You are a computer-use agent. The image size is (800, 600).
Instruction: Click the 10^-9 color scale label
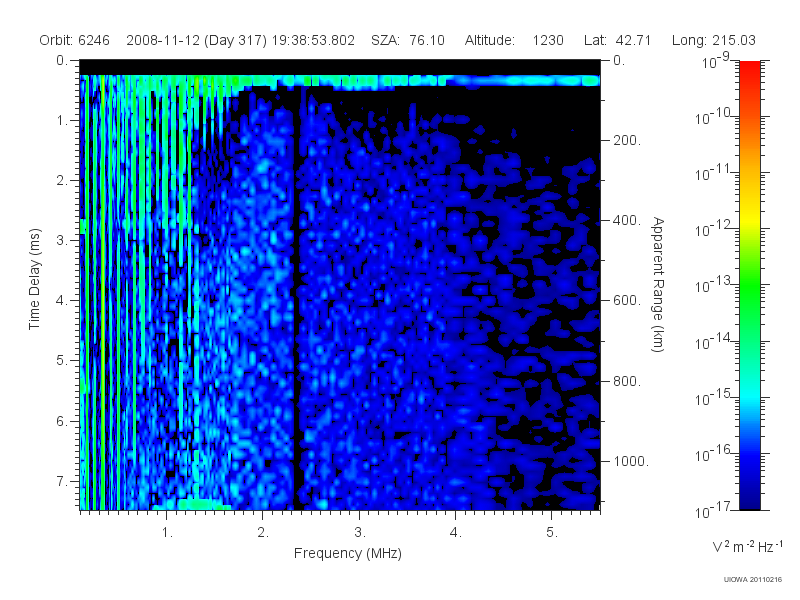click(x=716, y=61)
